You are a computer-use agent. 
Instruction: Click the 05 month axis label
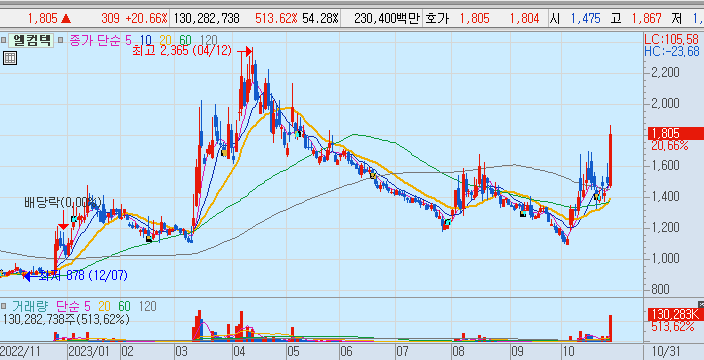[x=293, y=350]
